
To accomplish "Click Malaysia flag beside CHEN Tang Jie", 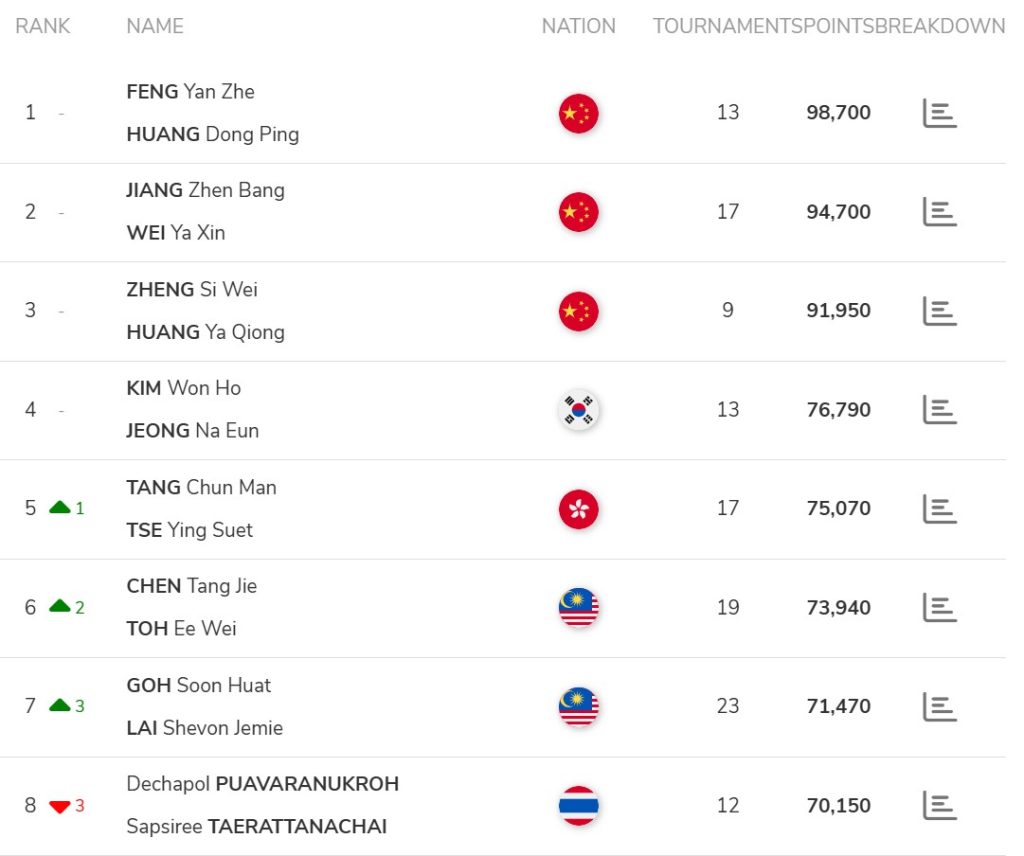I will pyautogui.click(x=579, y=608).
